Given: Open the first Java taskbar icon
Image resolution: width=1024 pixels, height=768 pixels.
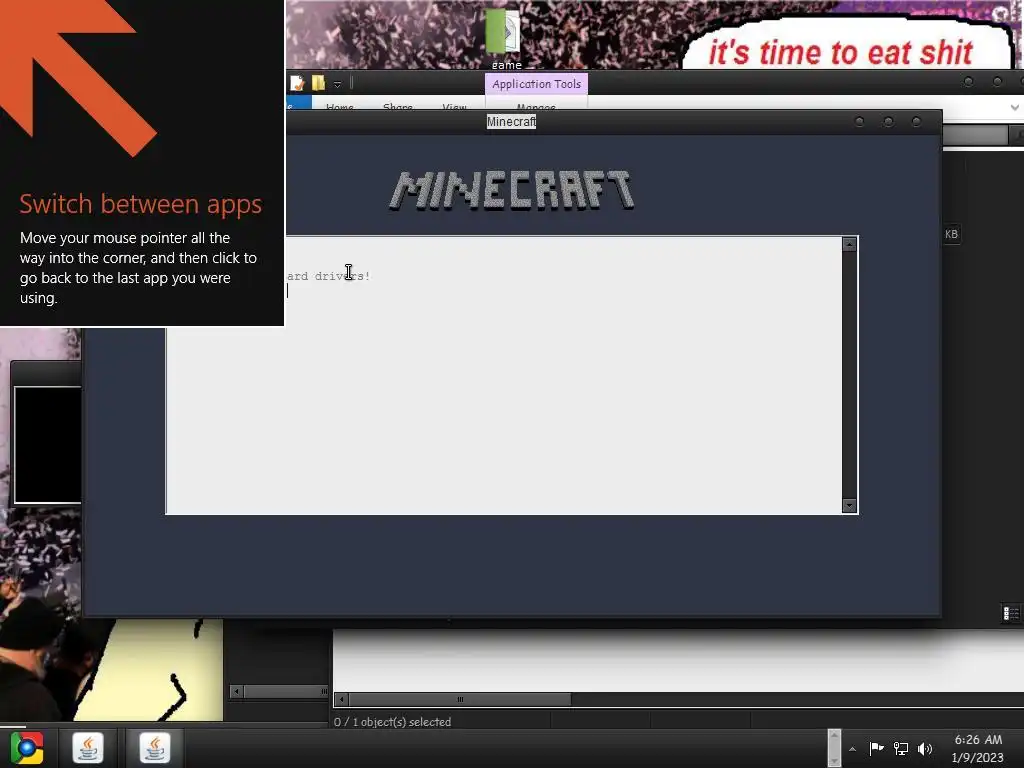Looking at the screenshot, I should pyautogui.click(x=88, y=748).
